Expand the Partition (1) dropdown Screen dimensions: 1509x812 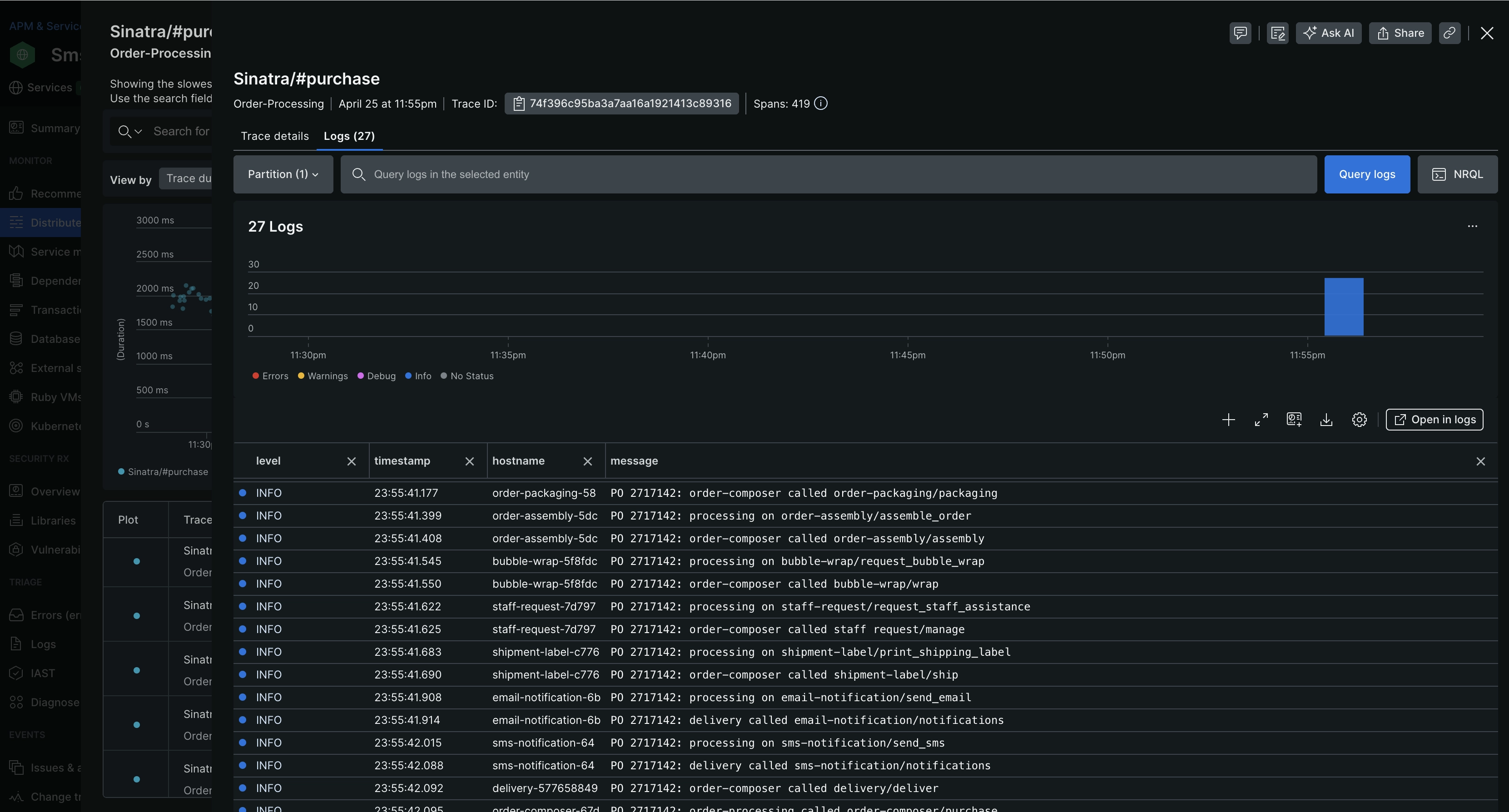(x=283, y=174)
